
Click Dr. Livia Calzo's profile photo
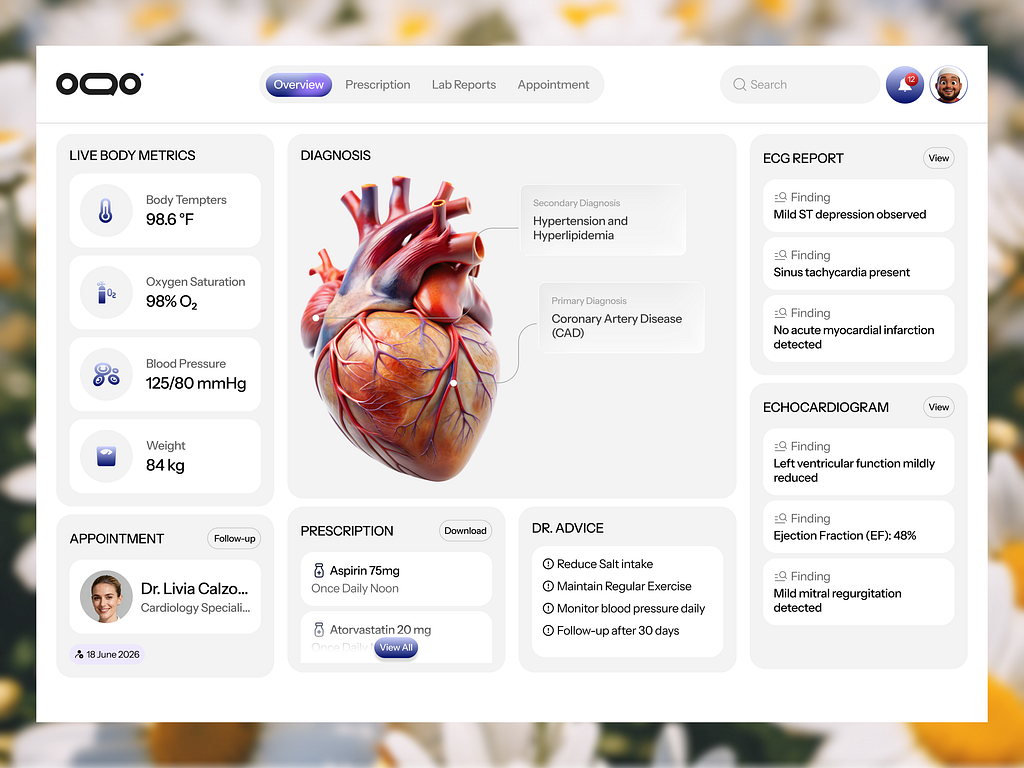click(x=106, y=596)
